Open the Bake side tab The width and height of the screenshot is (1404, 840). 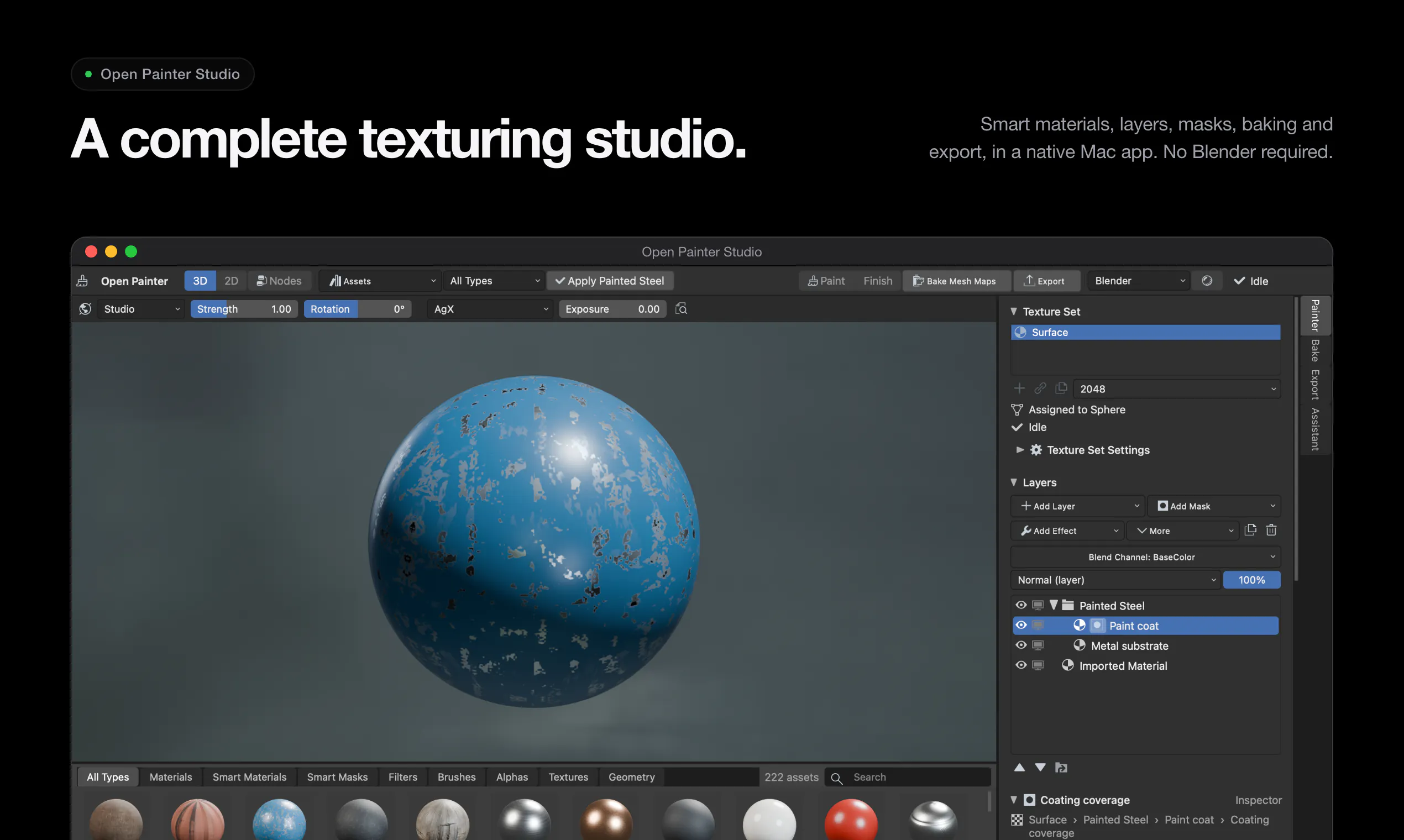tap(1314, 351)
